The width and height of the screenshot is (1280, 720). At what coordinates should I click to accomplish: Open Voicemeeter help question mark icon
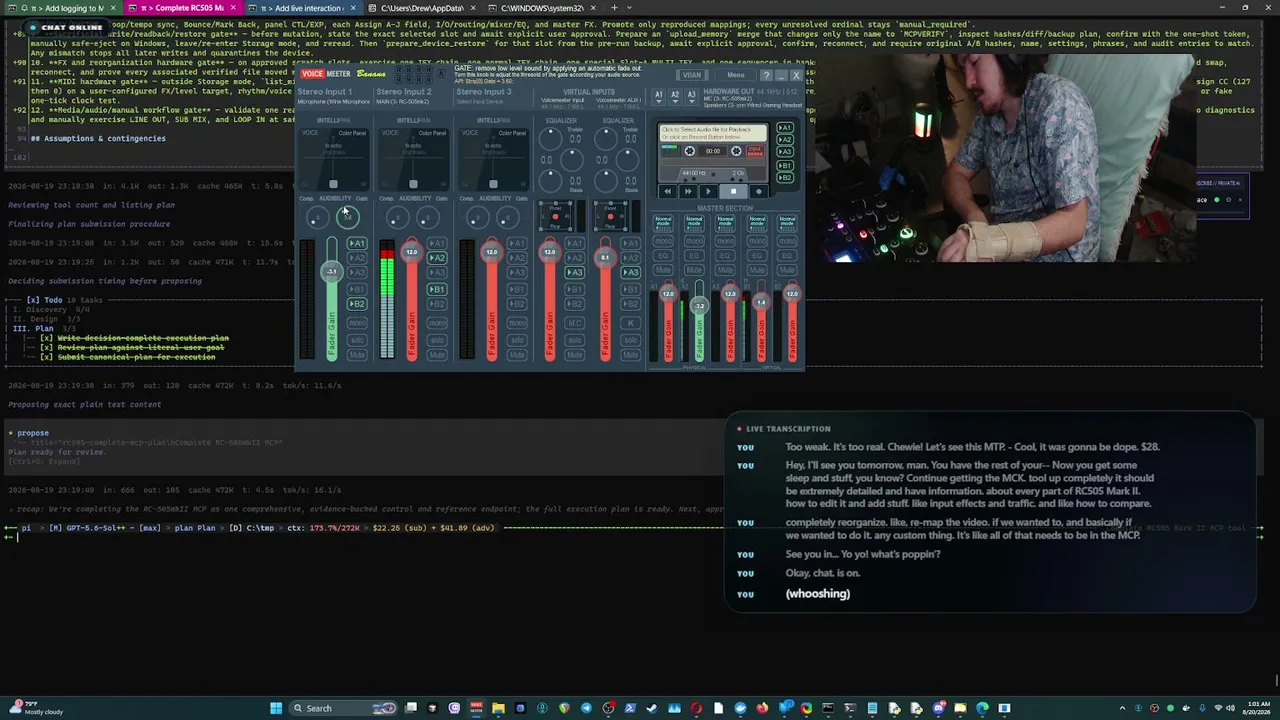(x=766, y=75)
